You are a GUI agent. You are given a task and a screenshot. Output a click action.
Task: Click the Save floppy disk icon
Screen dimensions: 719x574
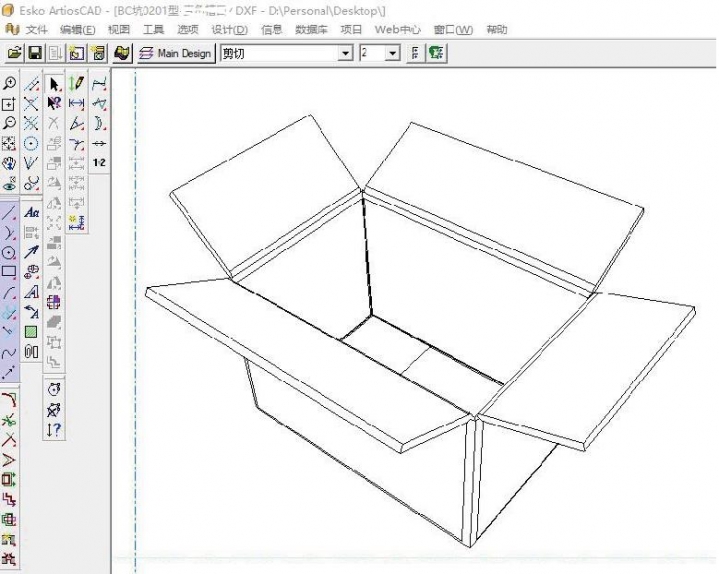pos(35,52)
